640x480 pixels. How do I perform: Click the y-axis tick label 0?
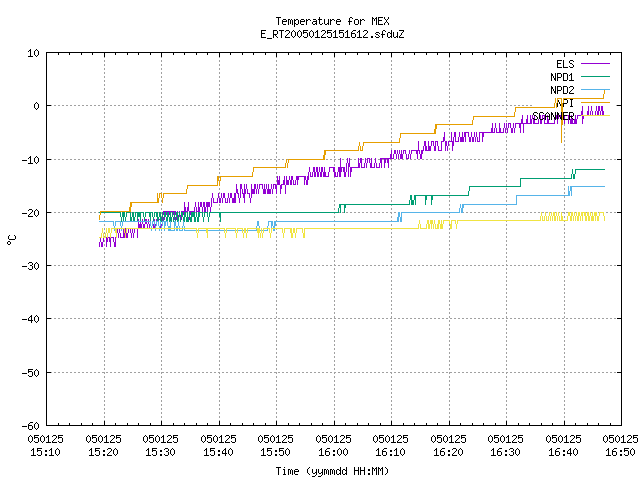(x=36, y=106)
